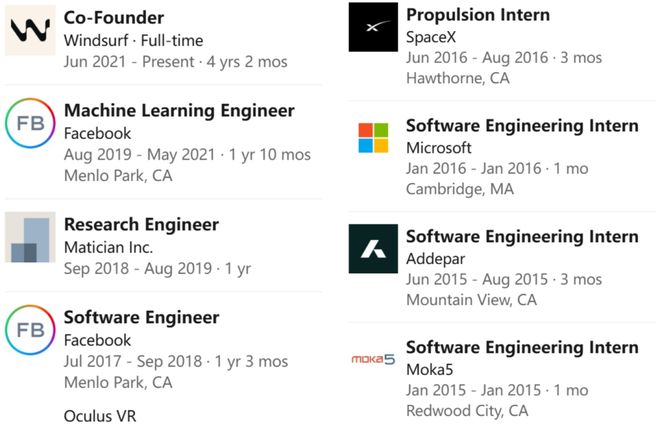This screenshot has width=660, height=425.
Task: Click the Machine Learning Engineer title
Action: (x=179, y=110)
